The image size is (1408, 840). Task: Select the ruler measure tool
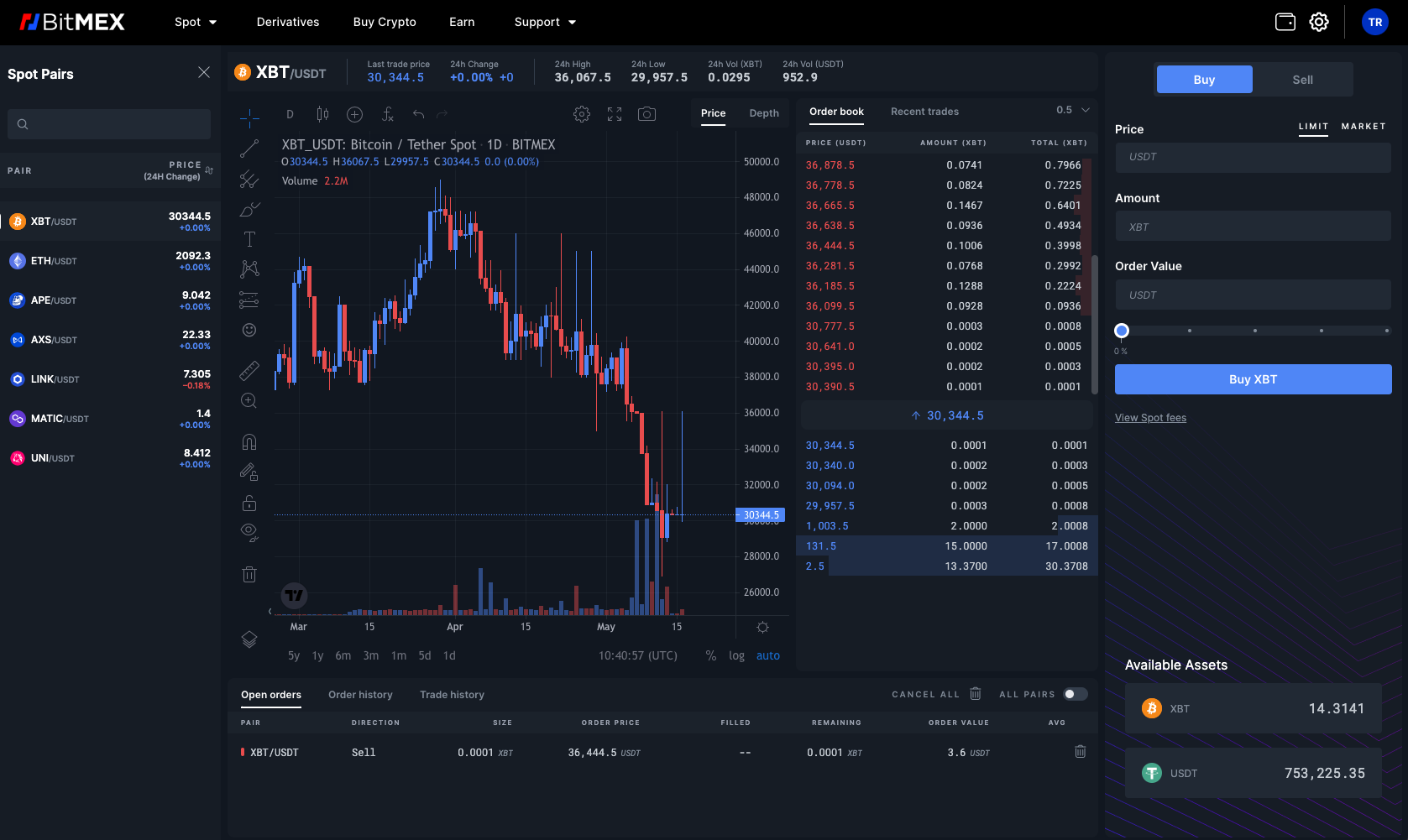pos(249,370)
